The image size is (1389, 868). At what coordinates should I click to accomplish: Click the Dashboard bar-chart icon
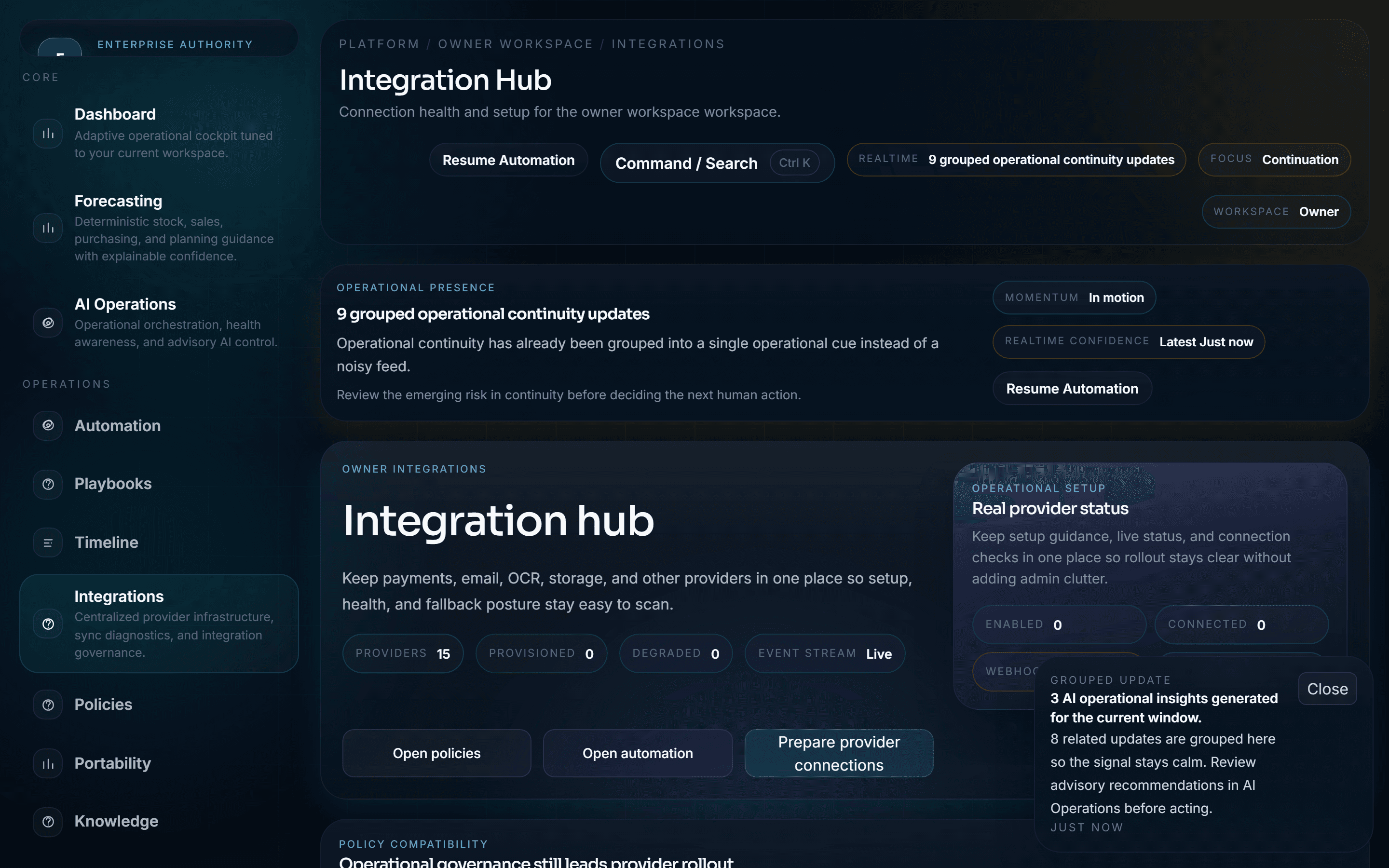(x=48, y=134)
